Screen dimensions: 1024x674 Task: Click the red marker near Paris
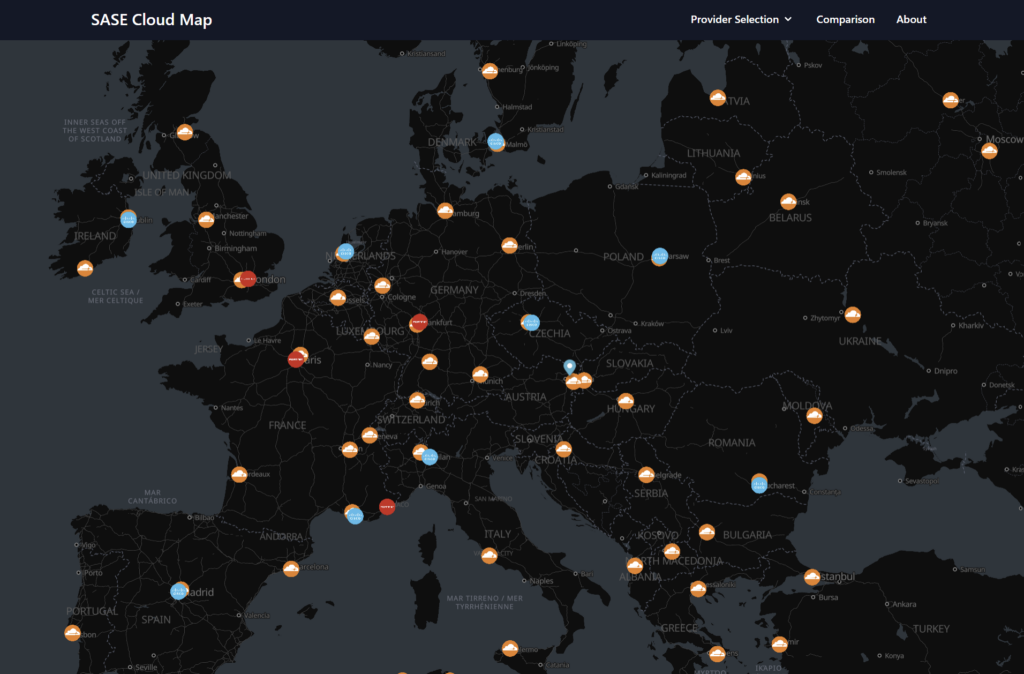296,359
